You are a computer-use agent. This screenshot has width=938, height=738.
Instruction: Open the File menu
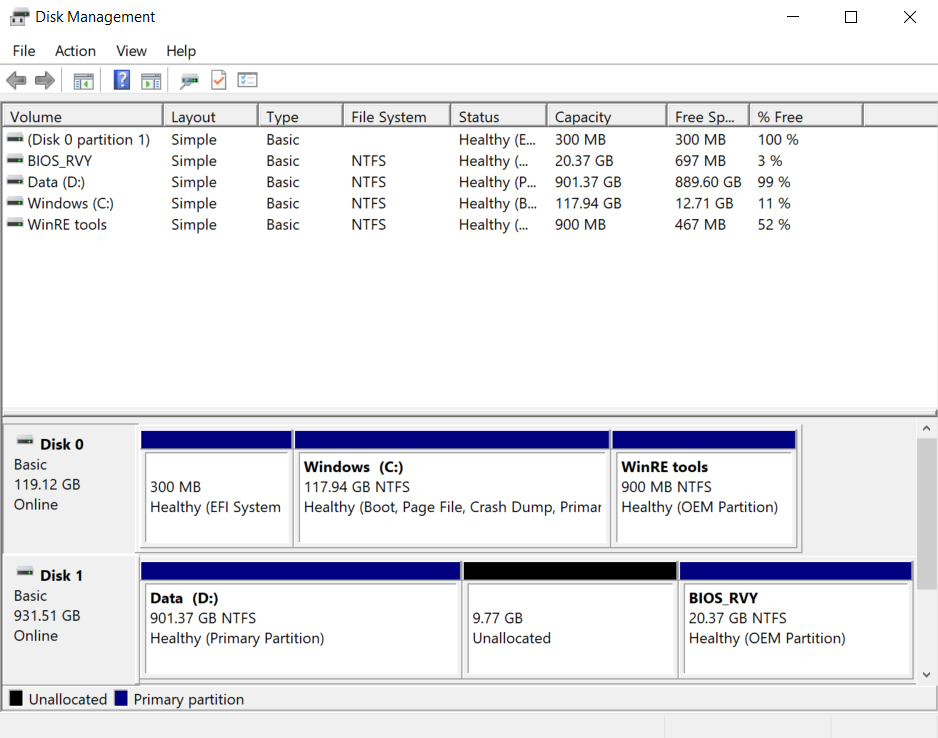click(x=24, y=51)
